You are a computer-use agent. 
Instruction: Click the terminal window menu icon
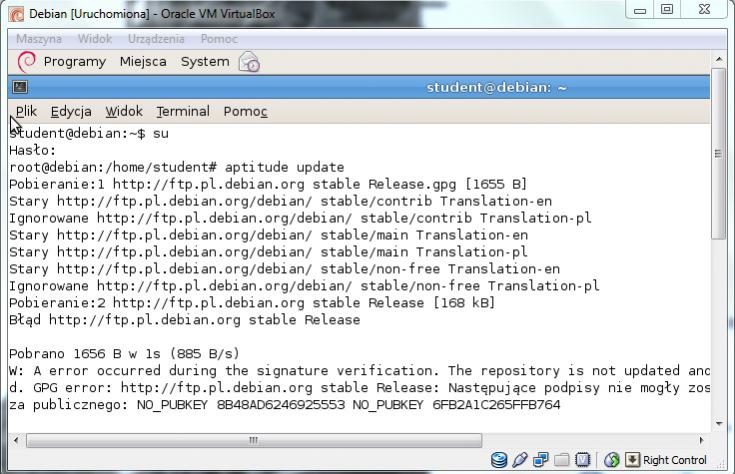point(19,87)
